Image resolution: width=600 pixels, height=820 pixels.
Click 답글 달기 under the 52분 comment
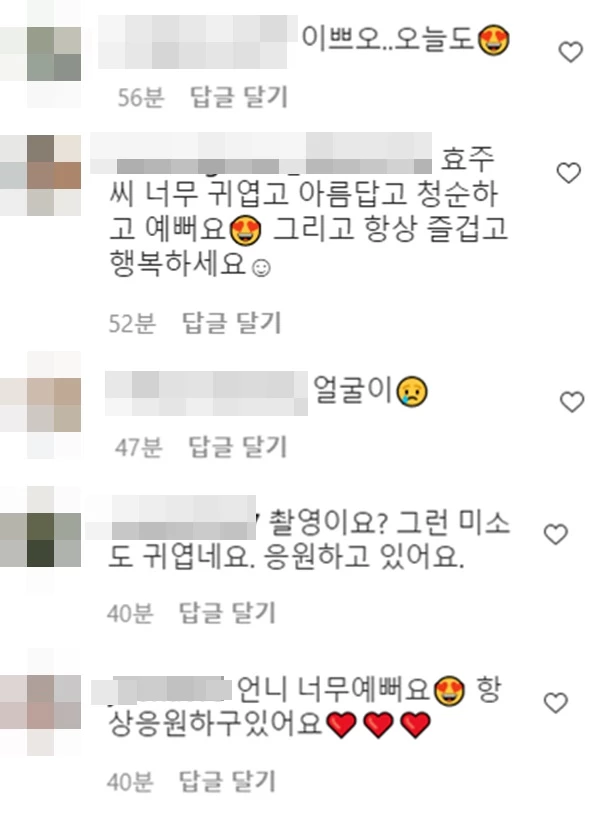pyautogui.click(x=231, y=323)
